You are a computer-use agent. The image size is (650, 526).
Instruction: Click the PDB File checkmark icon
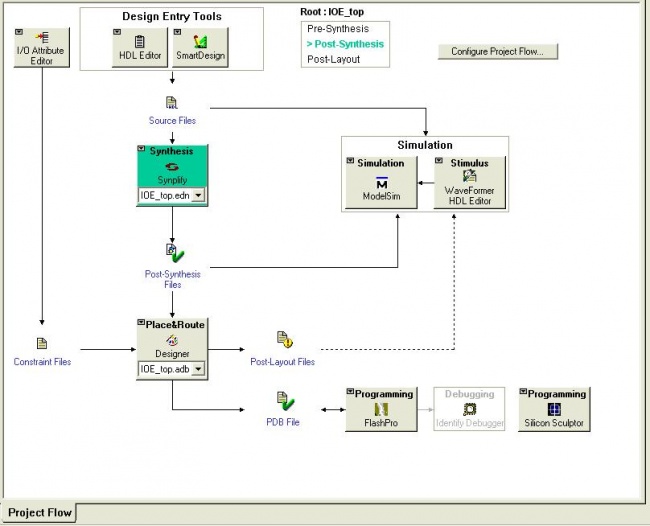click(285, 401)
